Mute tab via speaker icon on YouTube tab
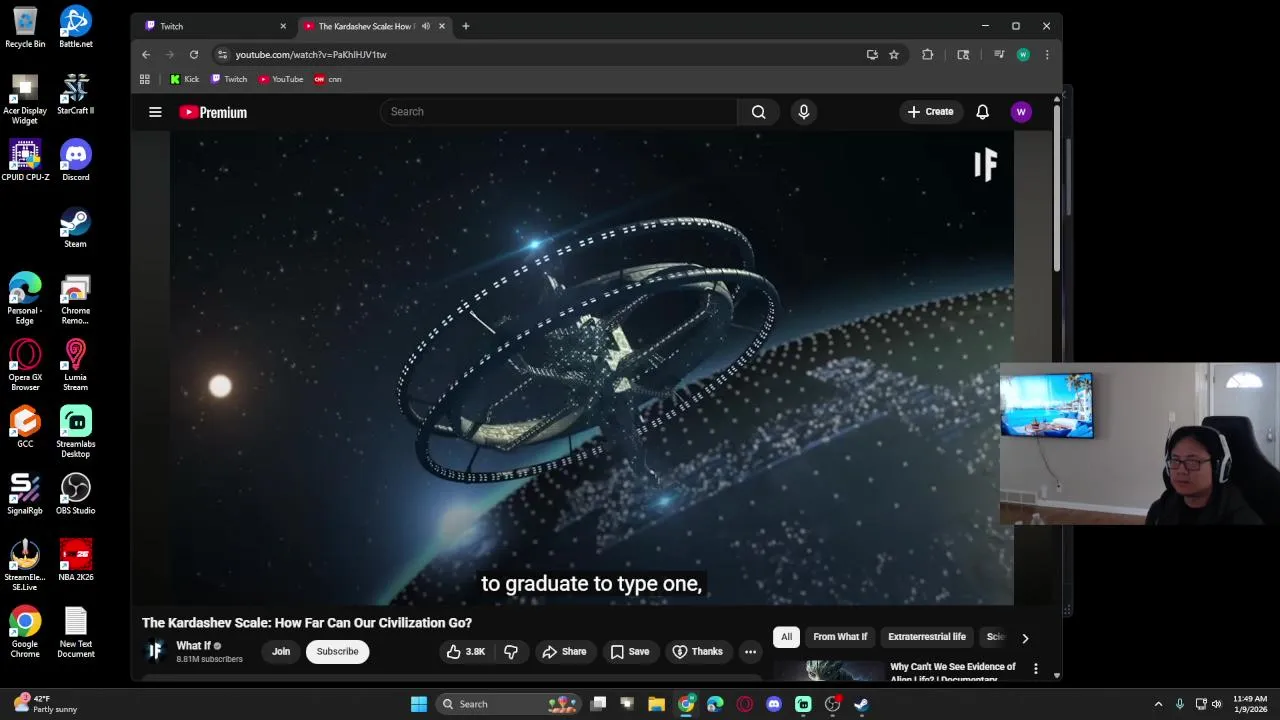The height and width of the screenshot is (720, 1280). point(426,26)
